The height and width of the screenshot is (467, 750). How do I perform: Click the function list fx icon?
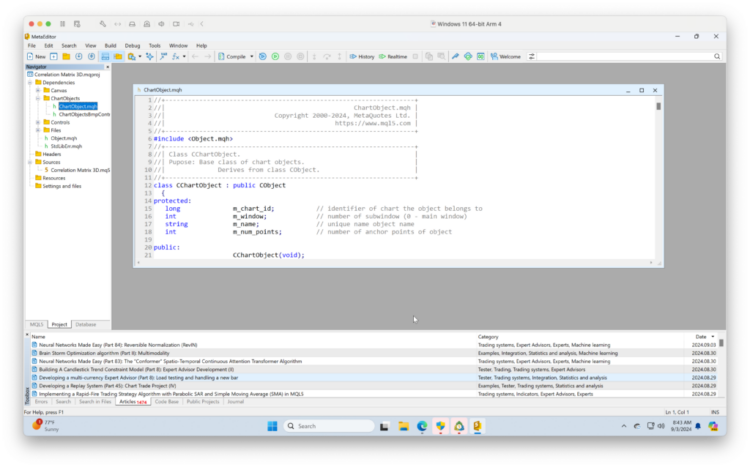coord(176,56)
